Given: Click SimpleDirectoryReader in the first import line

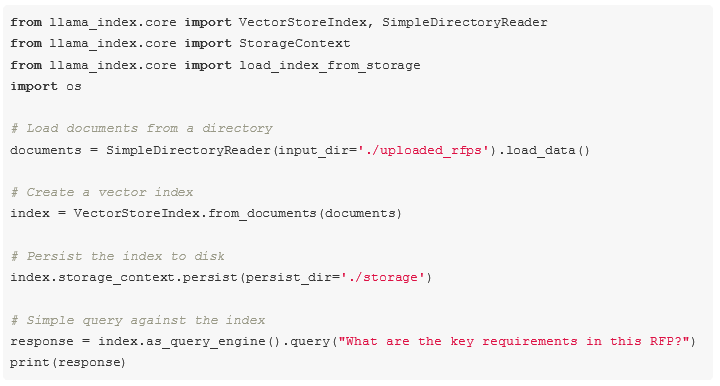Looking at the screenshot, I should pos(465,22).
